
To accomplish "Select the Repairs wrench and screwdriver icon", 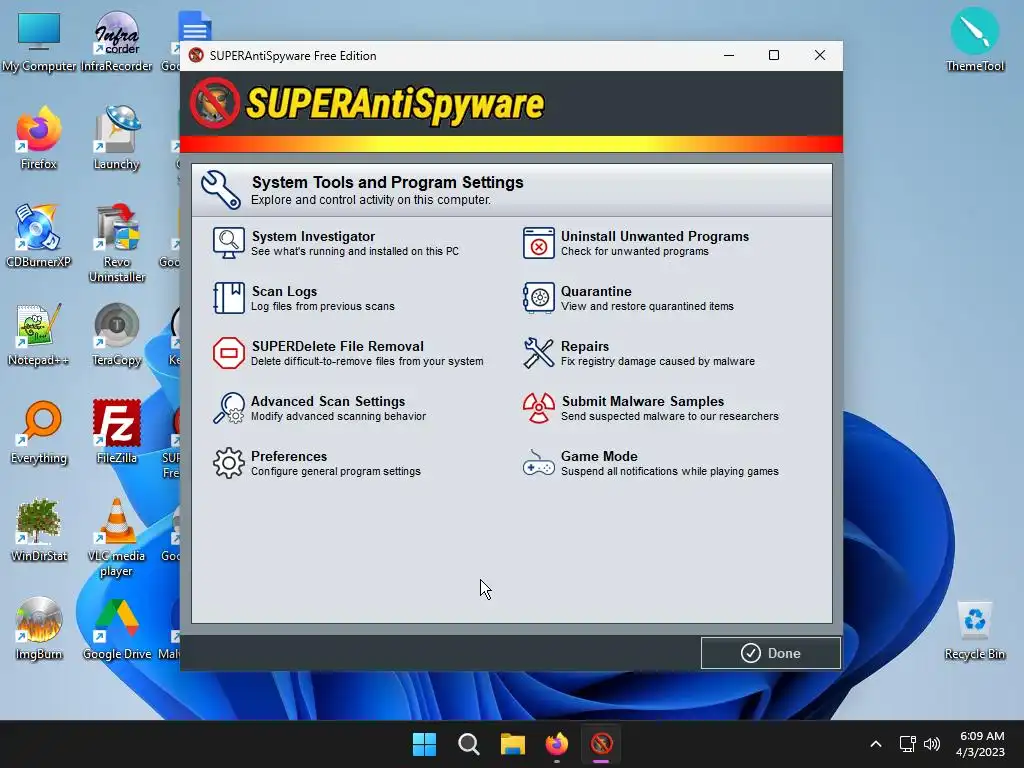I will pos(538,353).
